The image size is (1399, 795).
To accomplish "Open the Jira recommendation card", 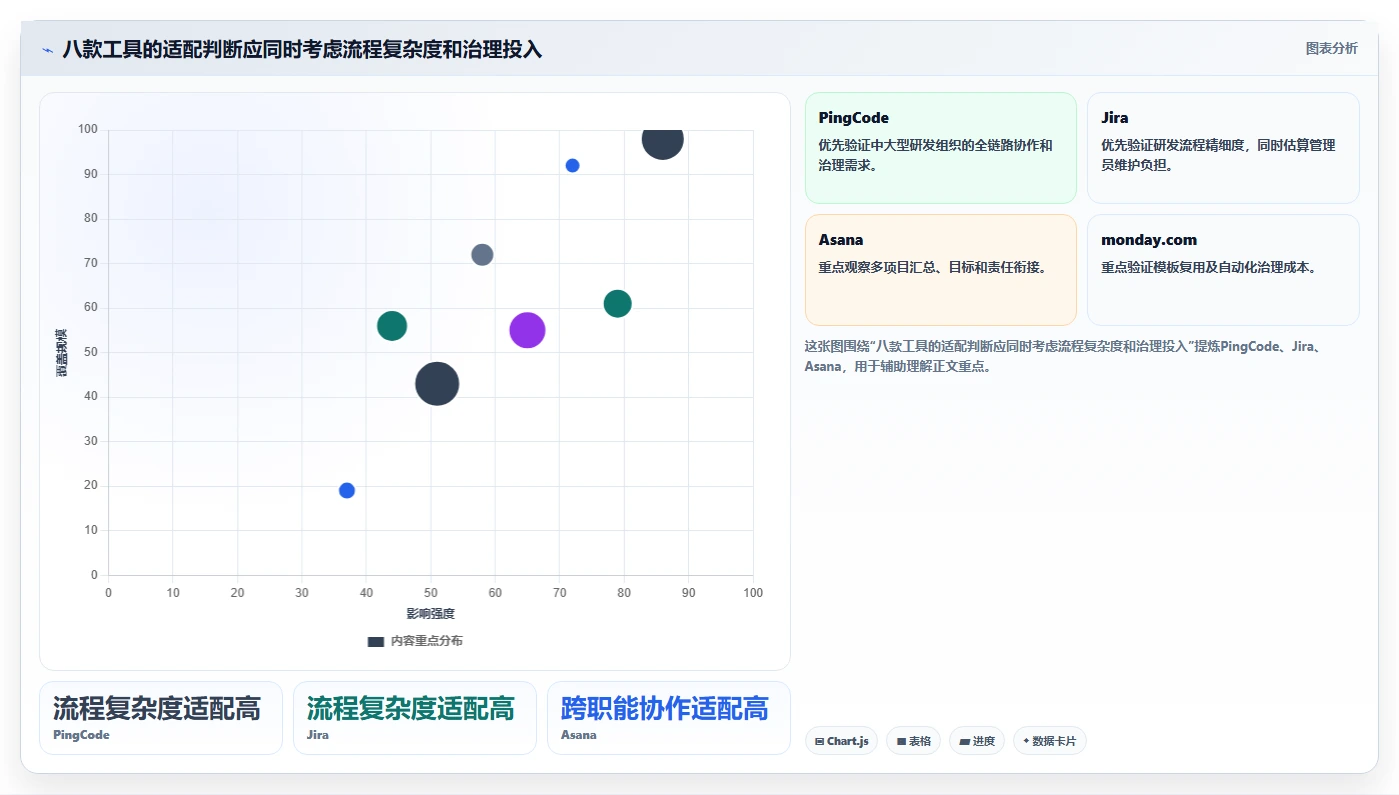I will click(x=1223, y=148).
